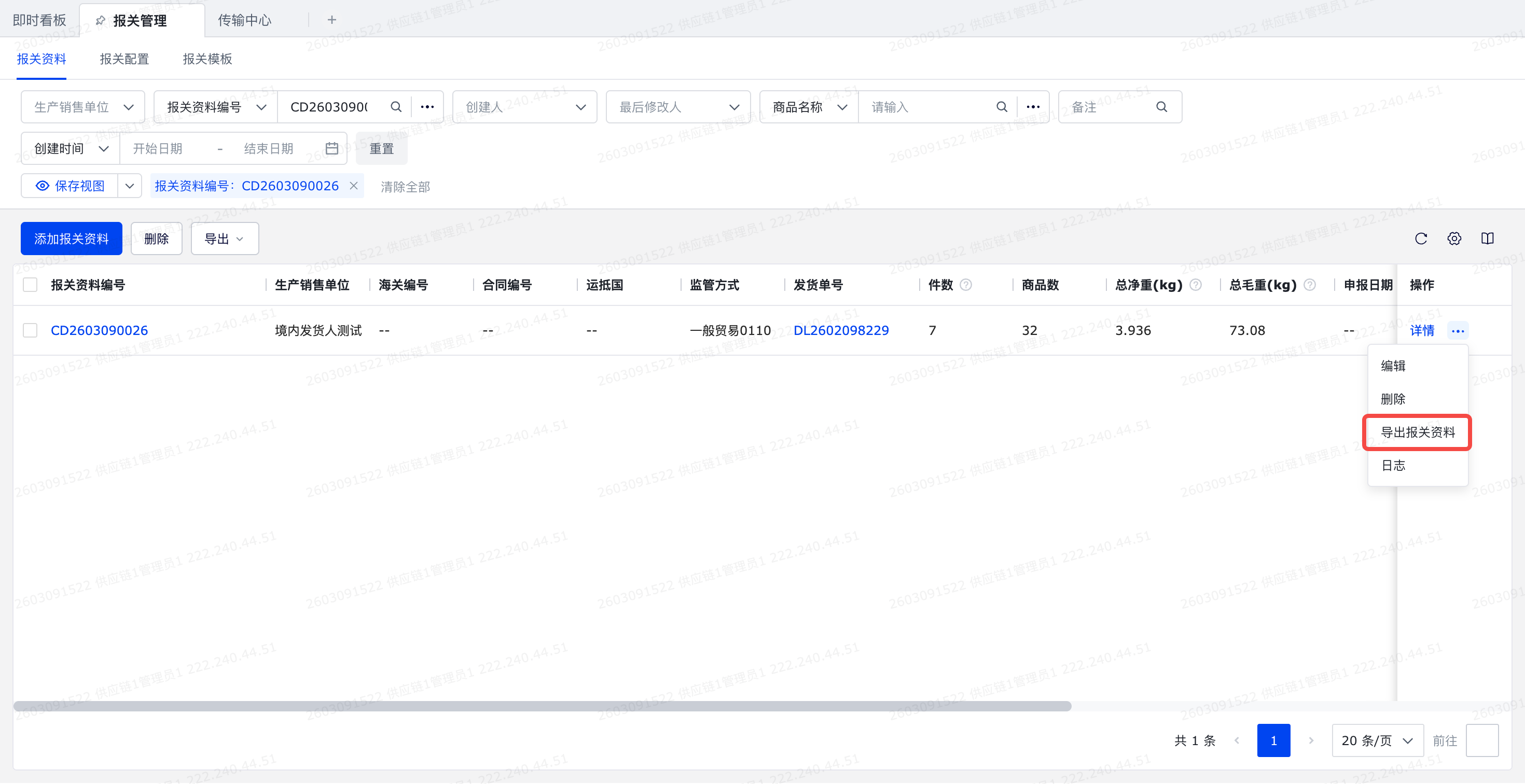The width and height of the screenshot is (1525, 784).
Task: Click plus icon to add new tab
Action: click(331, 20)
